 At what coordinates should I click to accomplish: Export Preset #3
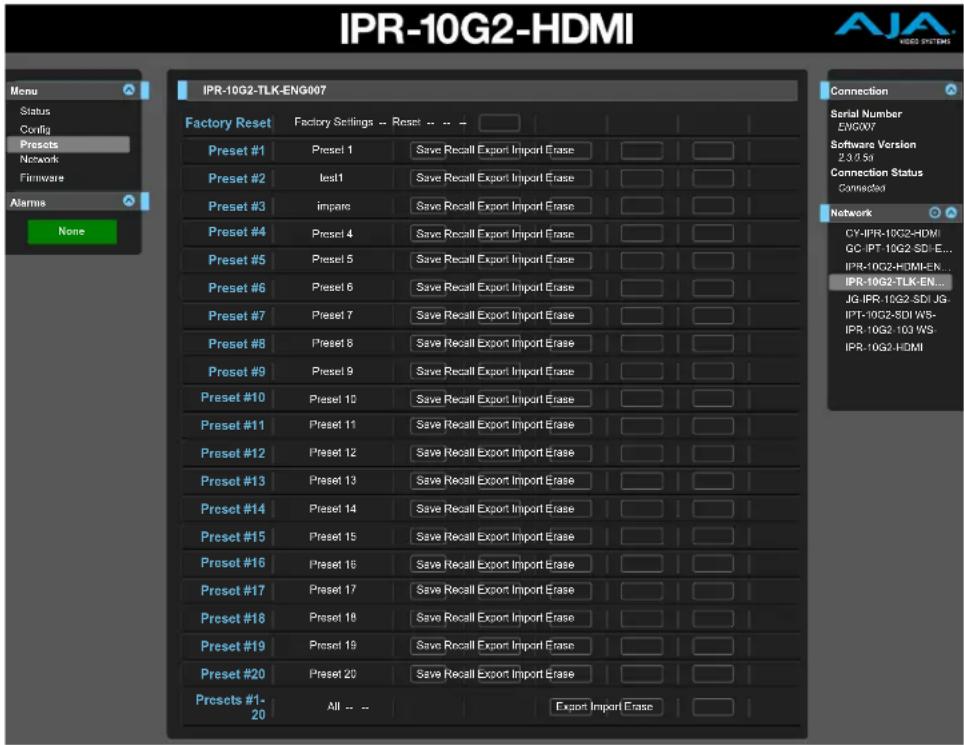click(x=493, y=206)
